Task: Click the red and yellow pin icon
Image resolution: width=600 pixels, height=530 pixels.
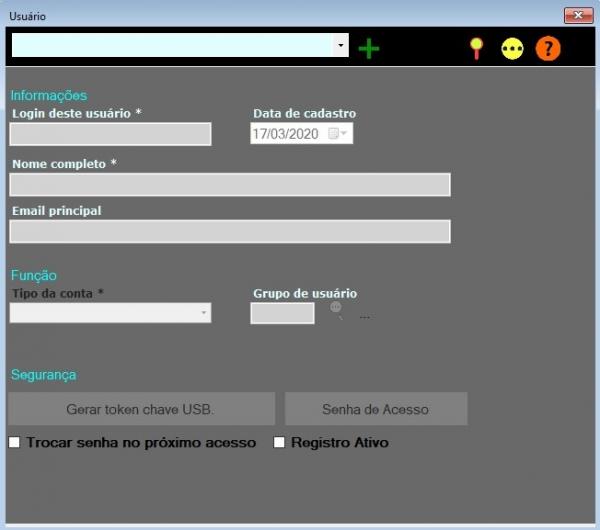Action: (x=476, y=48)
